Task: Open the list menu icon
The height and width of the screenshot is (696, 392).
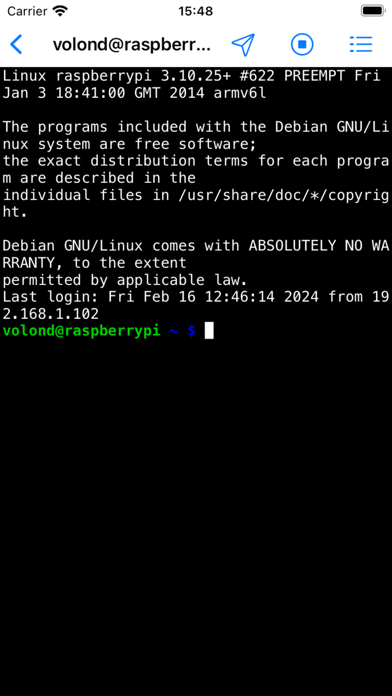Action: click(x=361, y=44)
